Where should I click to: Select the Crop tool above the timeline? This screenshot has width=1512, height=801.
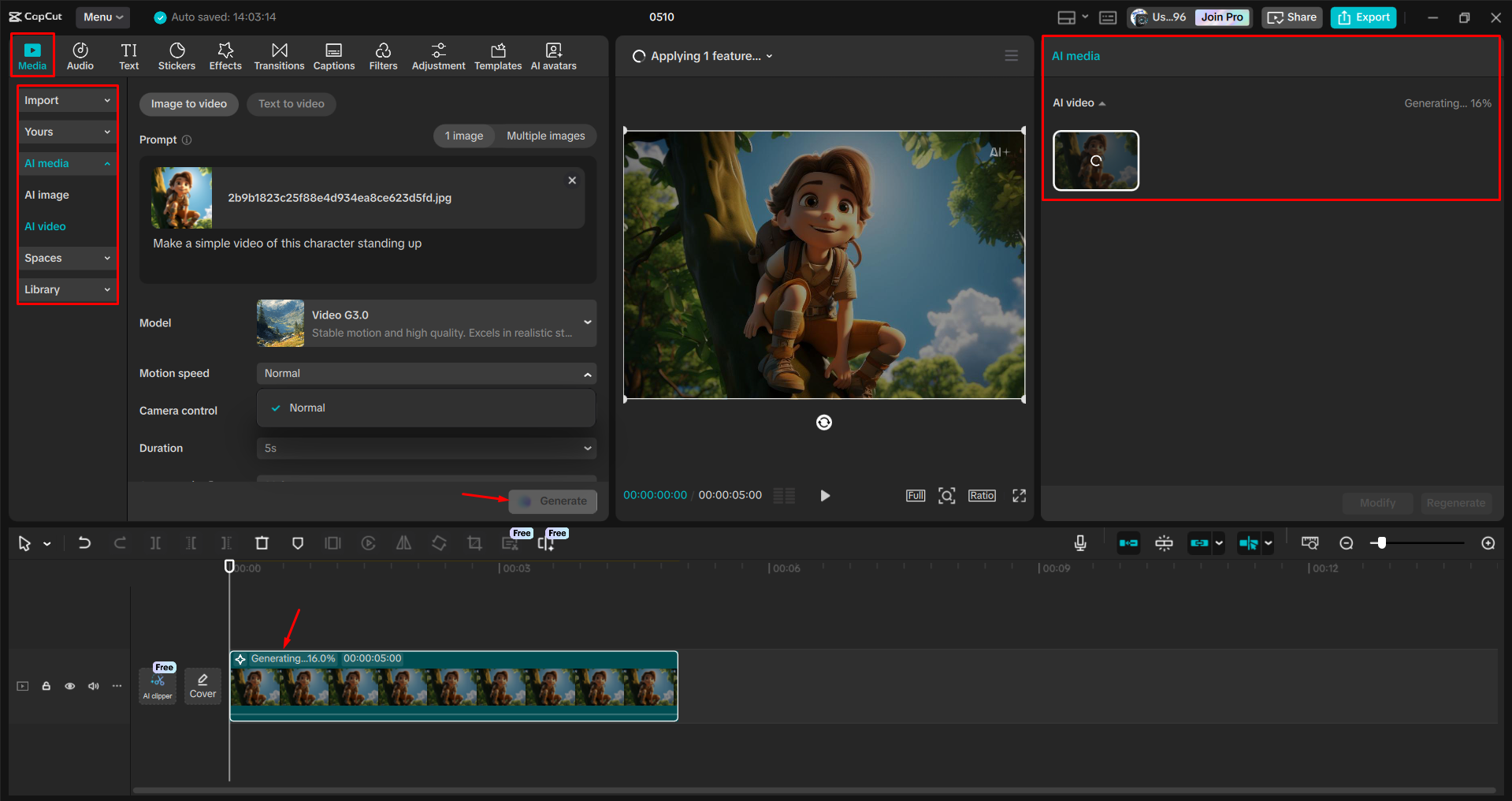[474, 543]
